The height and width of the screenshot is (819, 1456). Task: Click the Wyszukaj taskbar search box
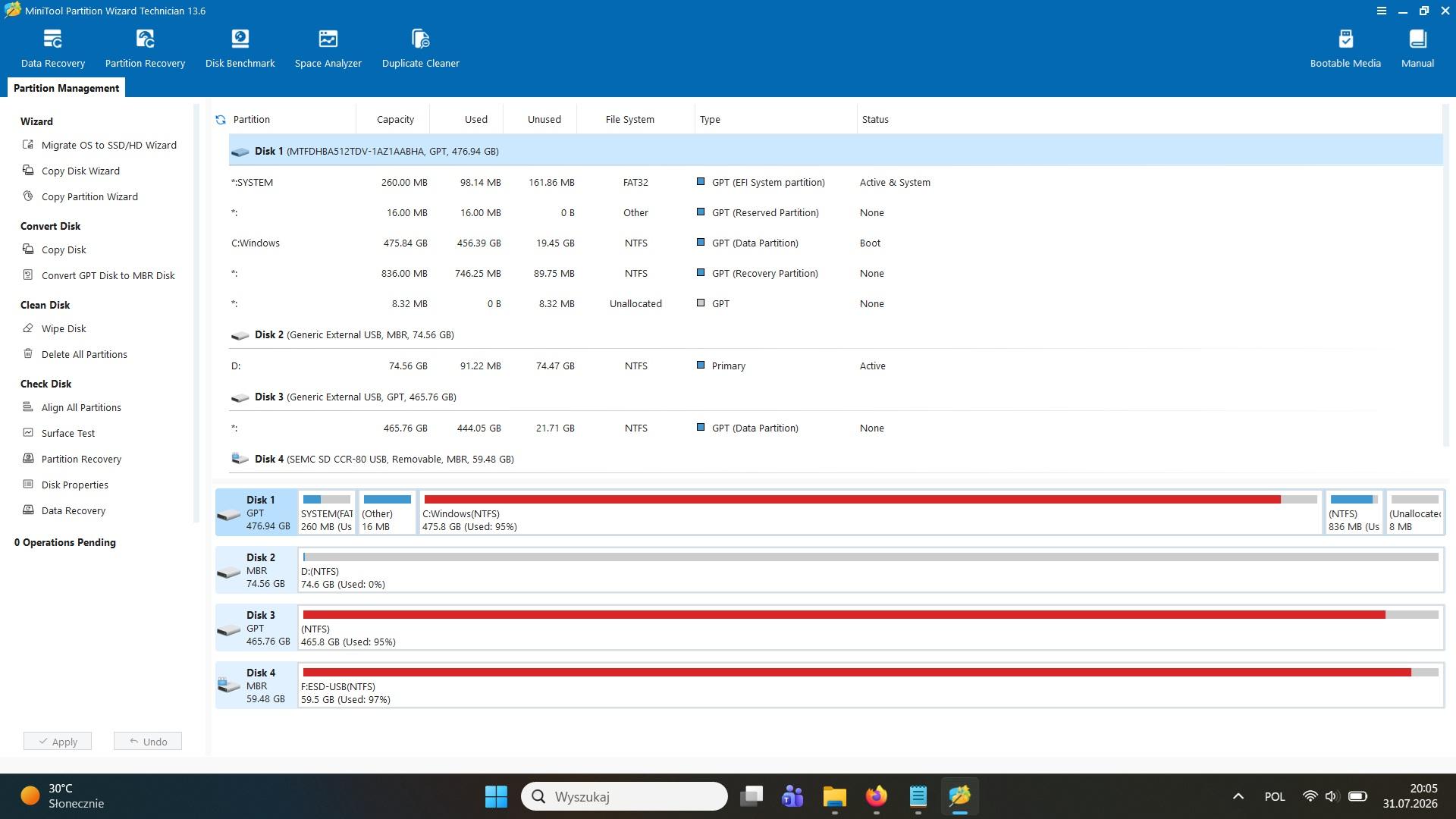click(624, 796)
